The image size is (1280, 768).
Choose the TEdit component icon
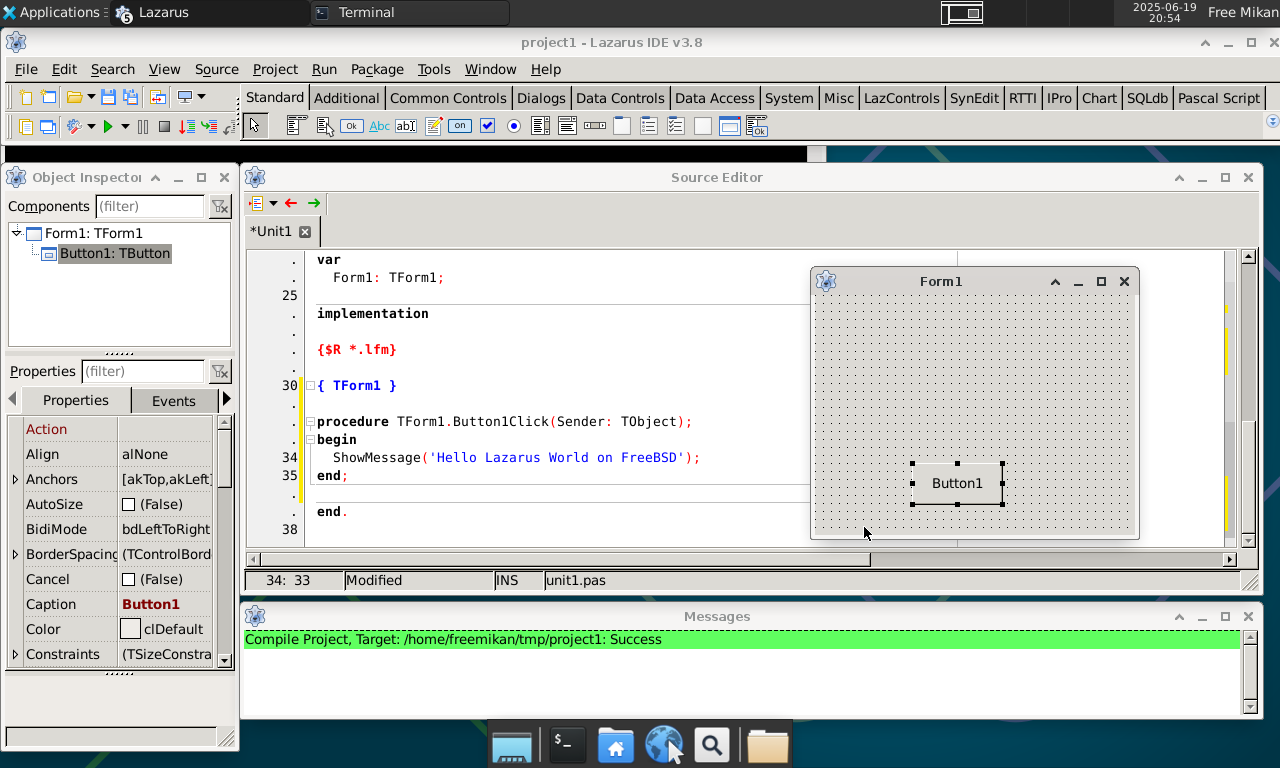click(x=406, y=126)
